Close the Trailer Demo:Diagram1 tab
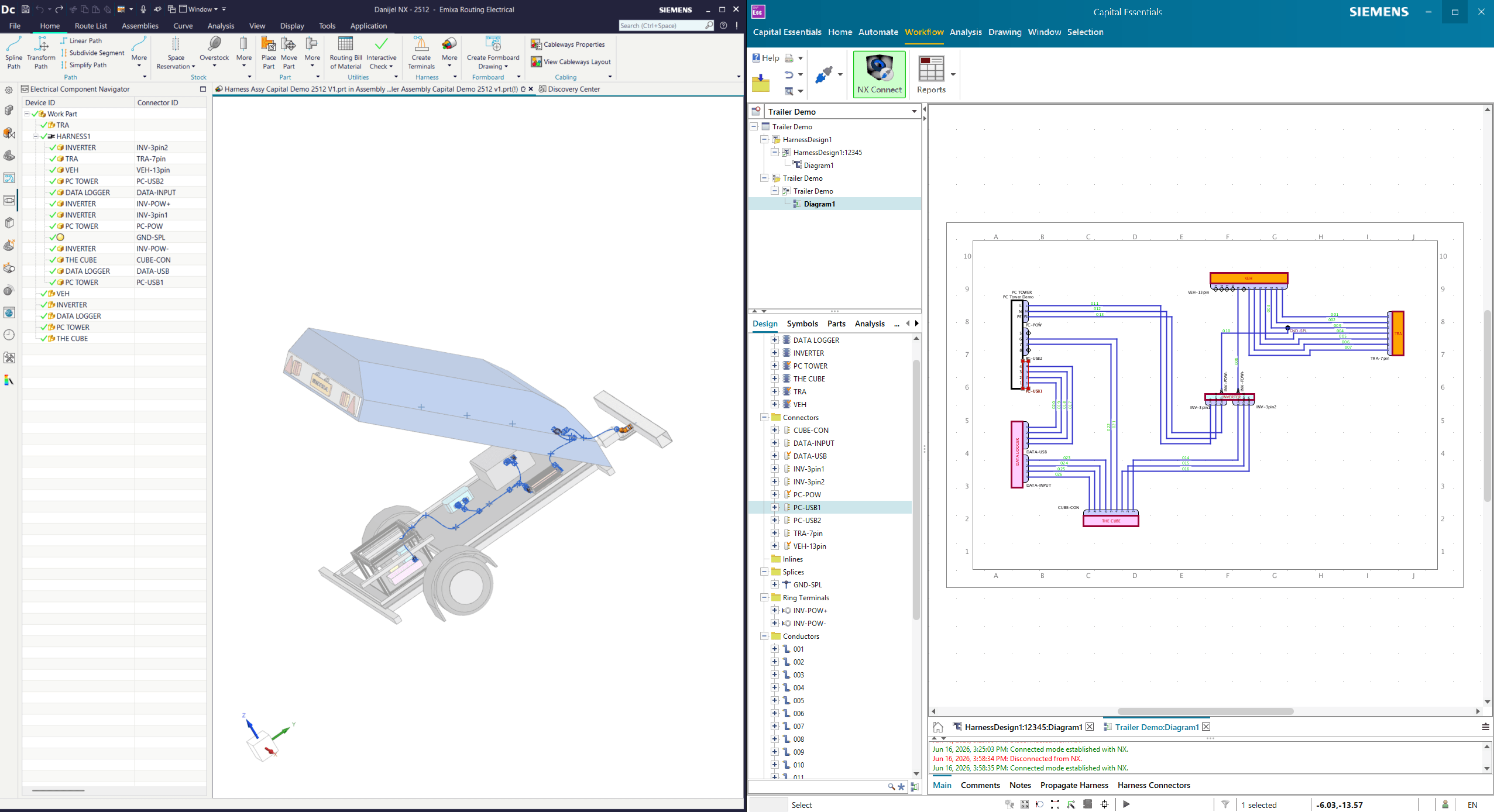This screenshot has height=812, width=1494. point(1206,727)
